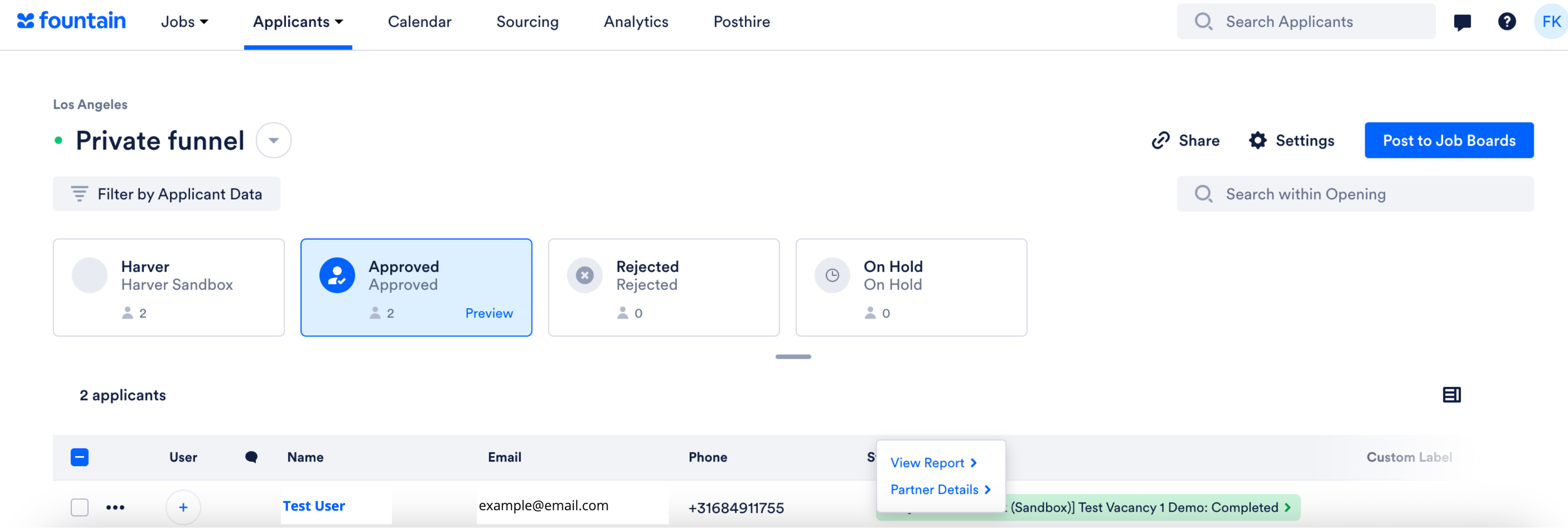
Task: Click the Fountain logo
Action: 71,21
